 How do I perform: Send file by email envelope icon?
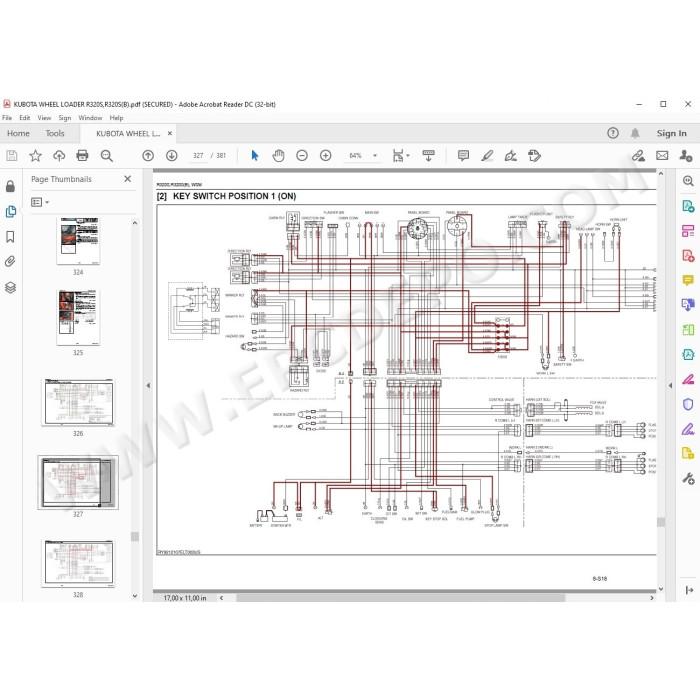click(x=662, y=156)
